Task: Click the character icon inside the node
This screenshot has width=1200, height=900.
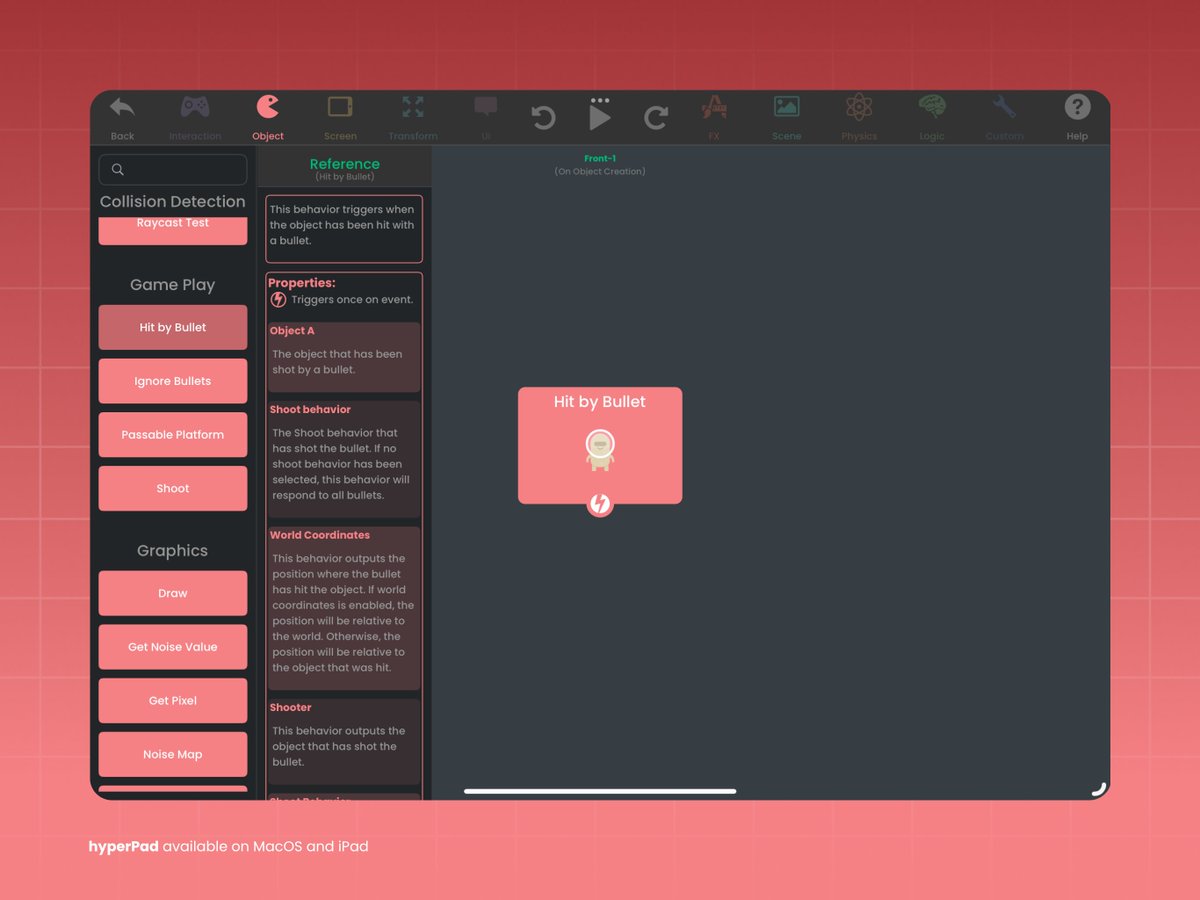Action: 599,450
